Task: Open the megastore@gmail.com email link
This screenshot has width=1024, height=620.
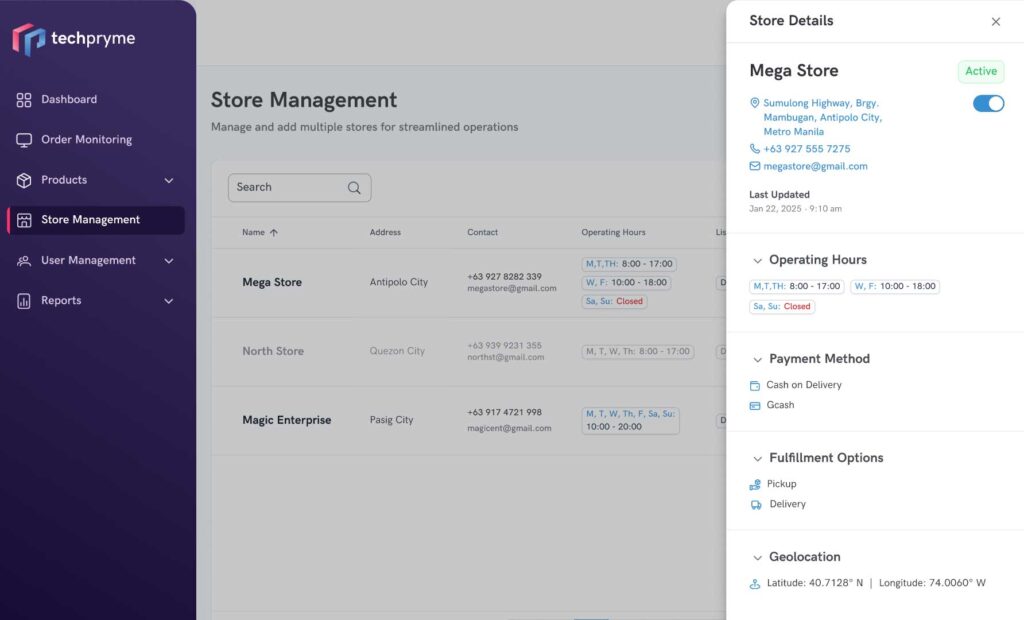Action: pyautogui.click(x=815, y=167)
